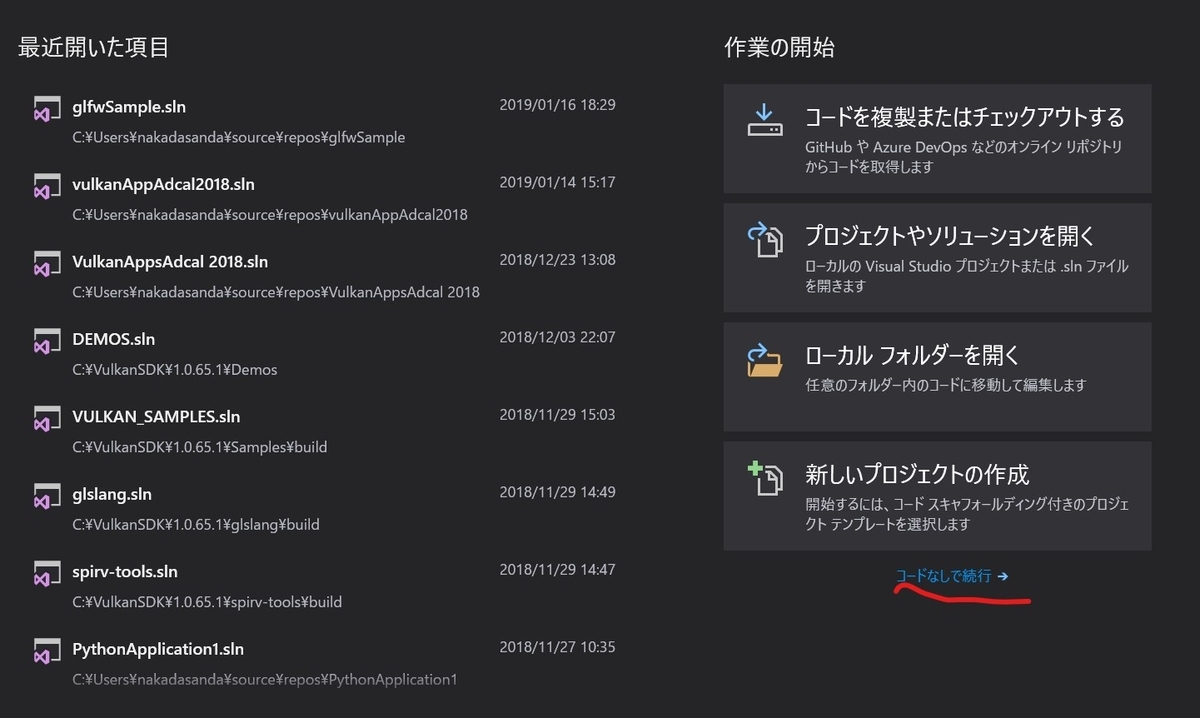Click the VULKAN_SAMPLES.sln solution icon
This screenshot has height=718, width=1200.
click(47, 418)
